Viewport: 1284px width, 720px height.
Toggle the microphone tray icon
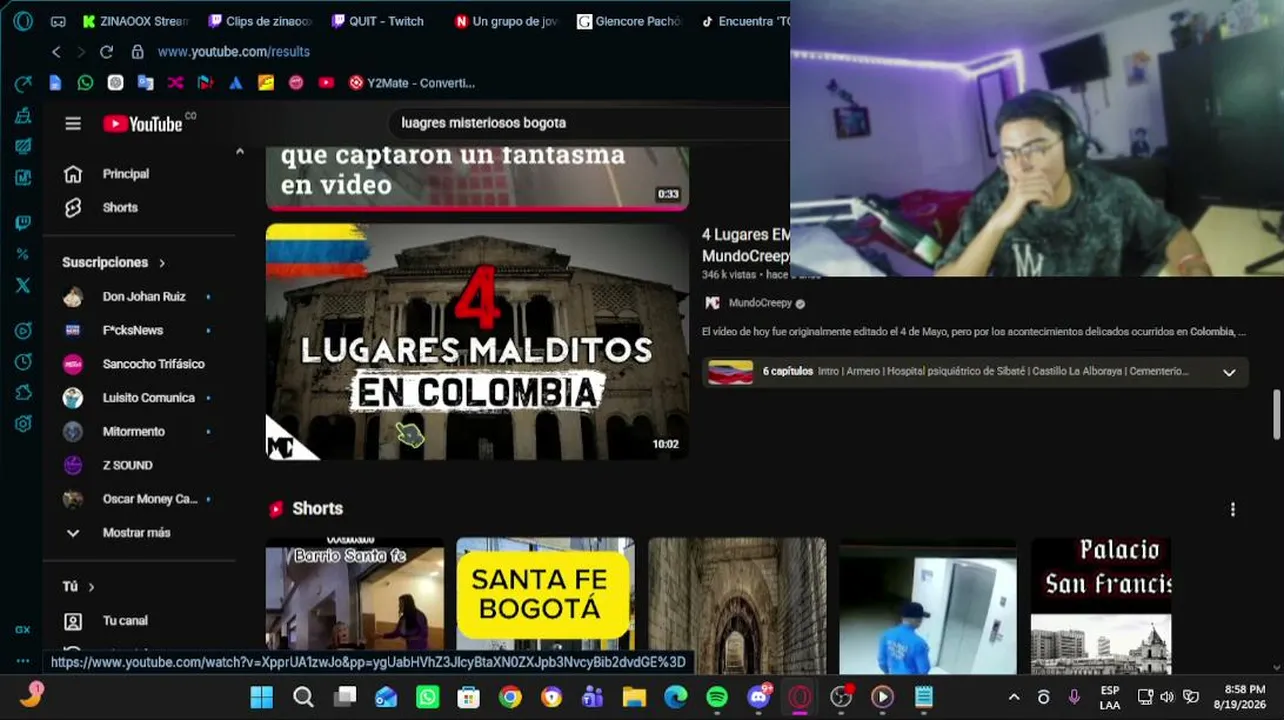pyautogui.click(x=1074, y=697)
